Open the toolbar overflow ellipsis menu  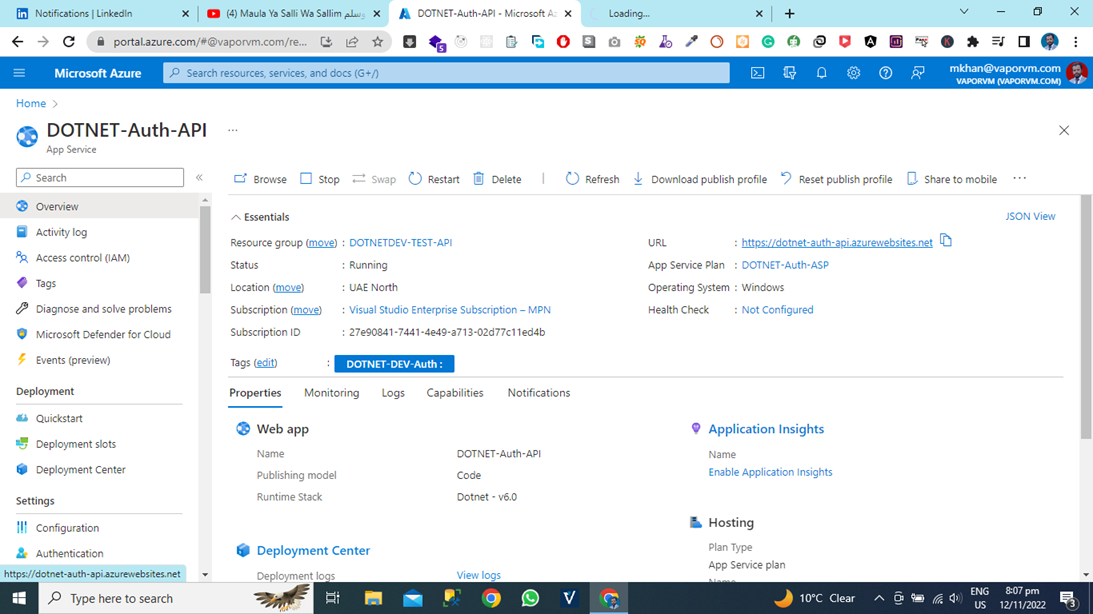click(x=1019, y=178)
